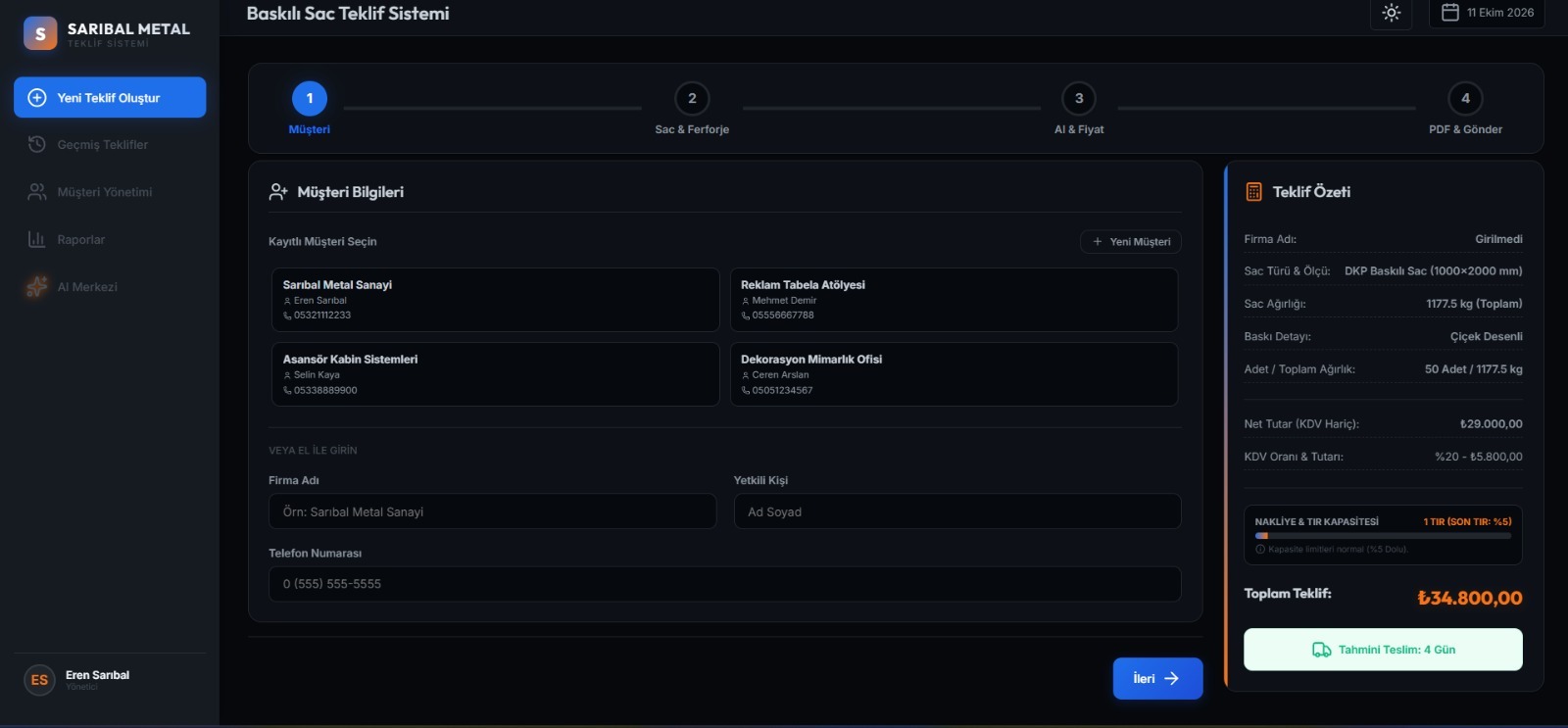Click the İleri next button
This screenshot has width=1568, height=728.
coord(1157,678)
